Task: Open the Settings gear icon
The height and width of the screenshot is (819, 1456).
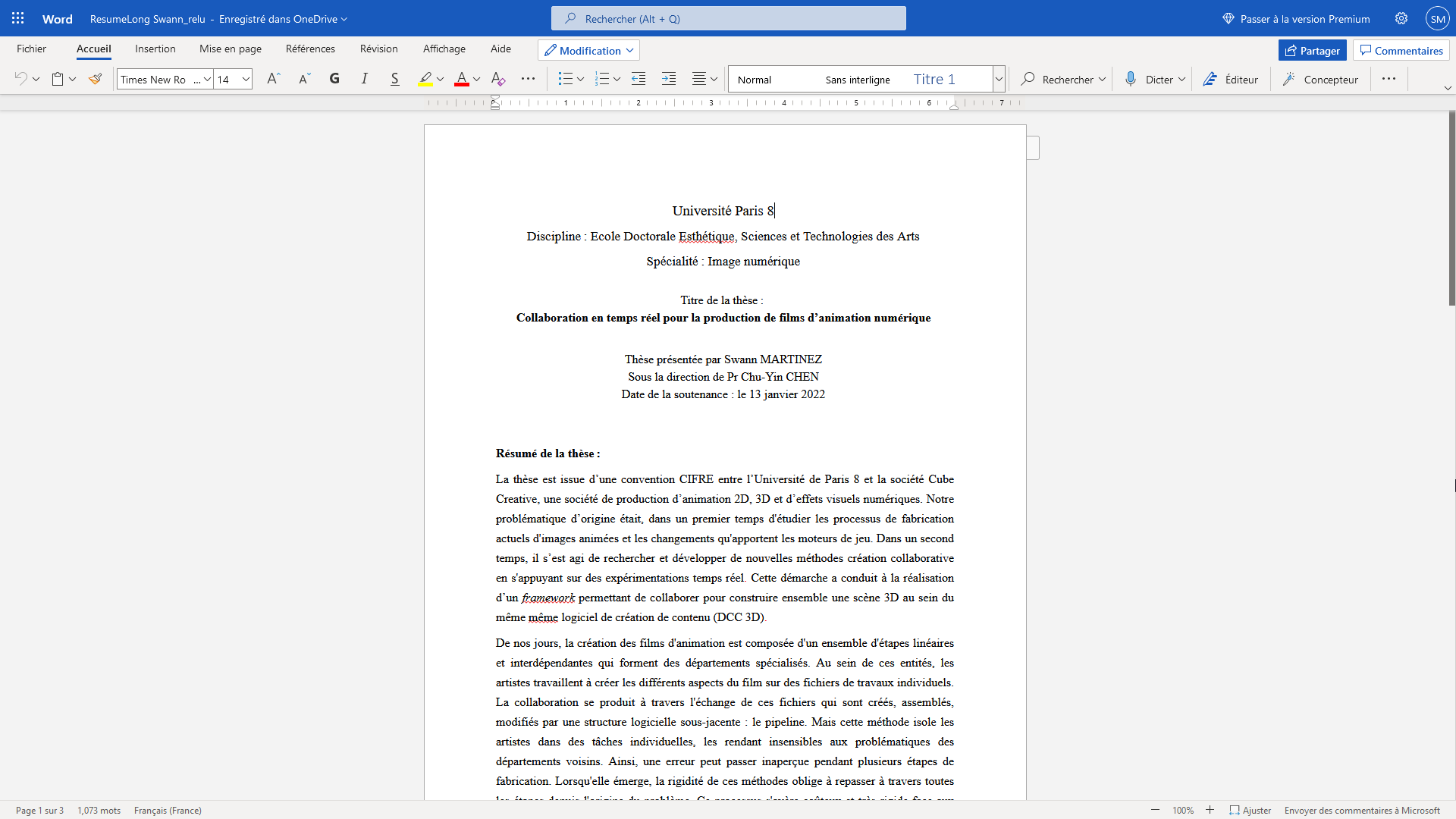Action: click(x=1401, y=18)
